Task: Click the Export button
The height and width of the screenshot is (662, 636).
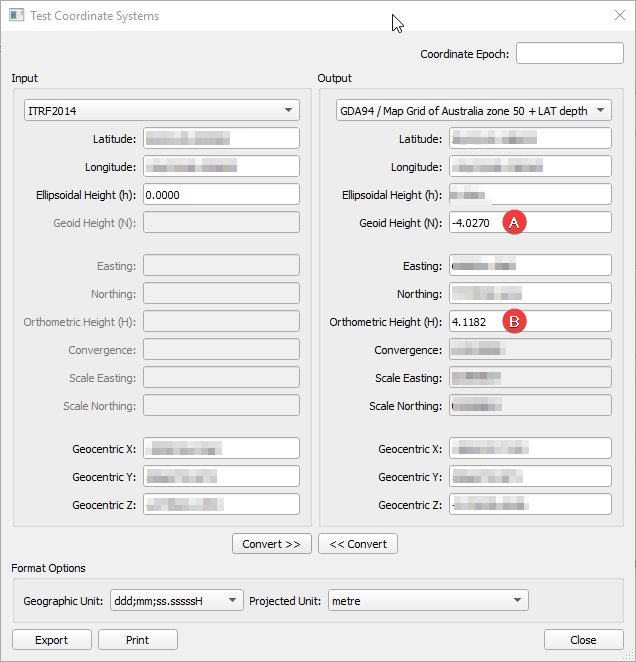Action: tap(51, 640)
